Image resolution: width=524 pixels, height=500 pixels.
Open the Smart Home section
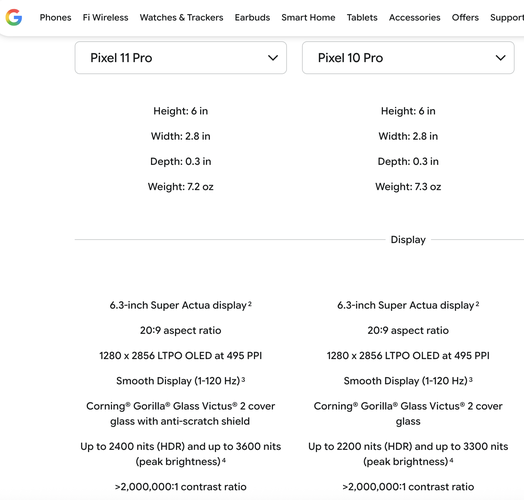tap(308, 17)
